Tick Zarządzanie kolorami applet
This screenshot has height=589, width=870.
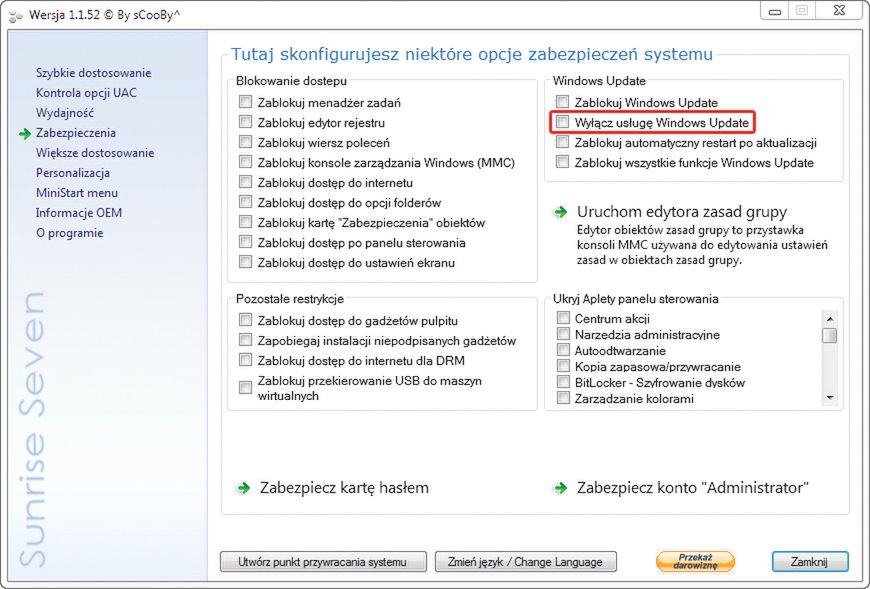pos(563,398)
